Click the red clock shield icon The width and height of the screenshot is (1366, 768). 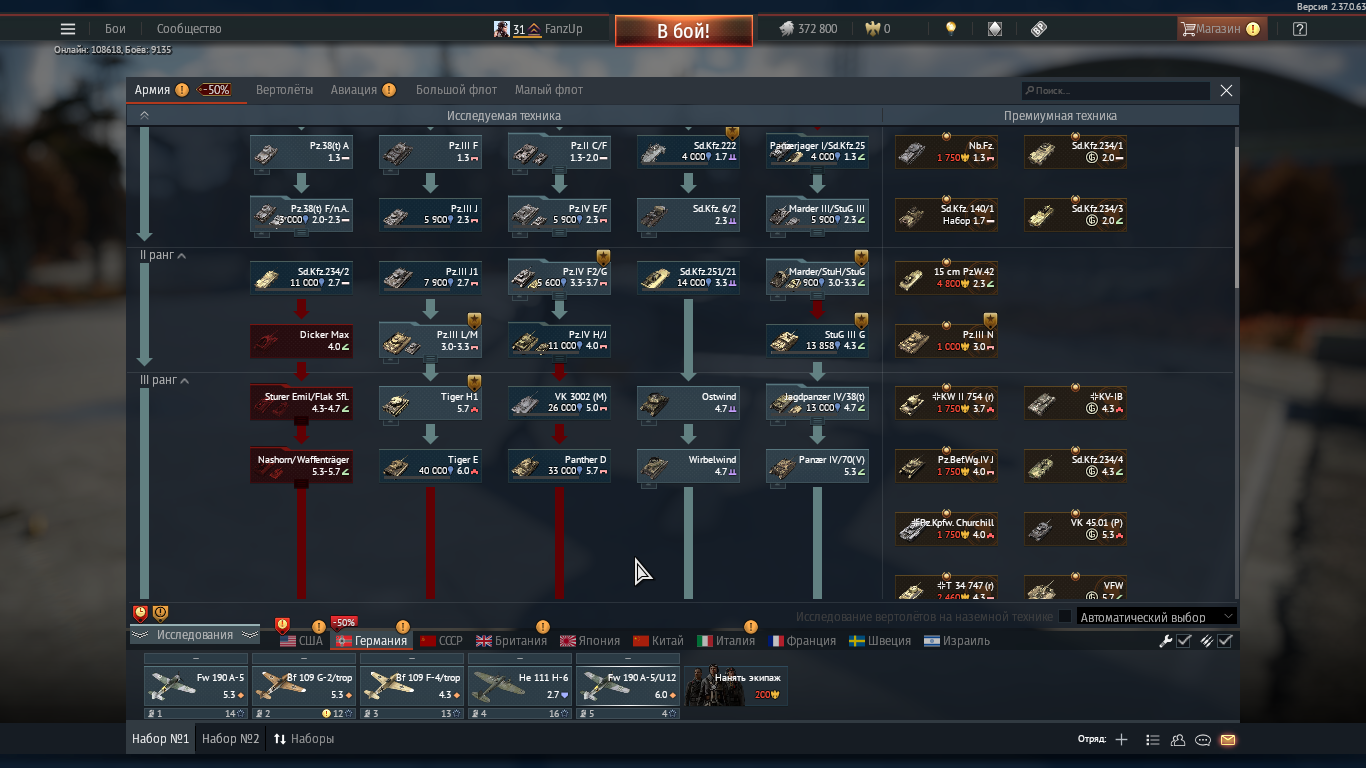click(140, 613)
